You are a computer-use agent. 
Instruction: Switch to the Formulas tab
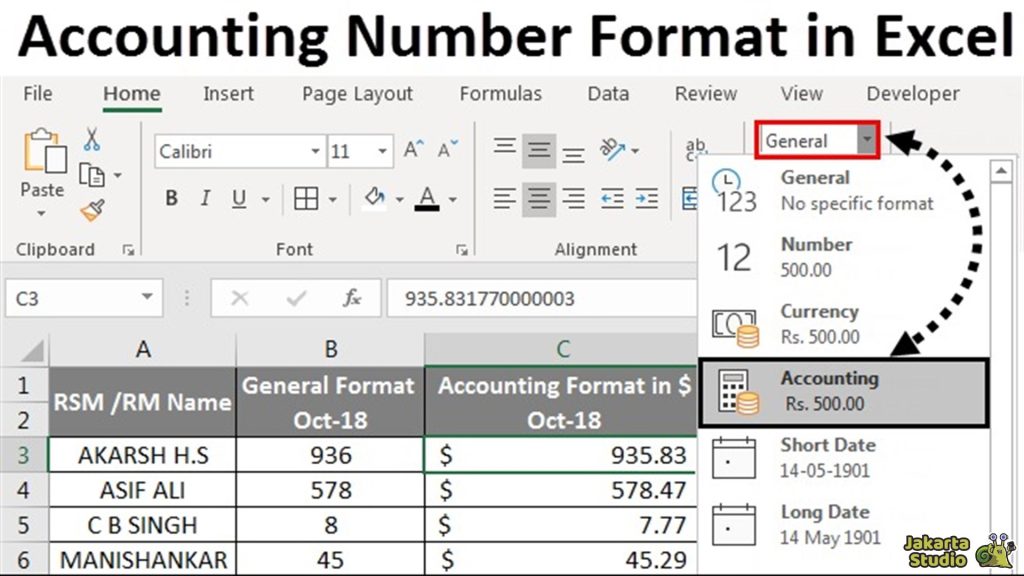500,94
